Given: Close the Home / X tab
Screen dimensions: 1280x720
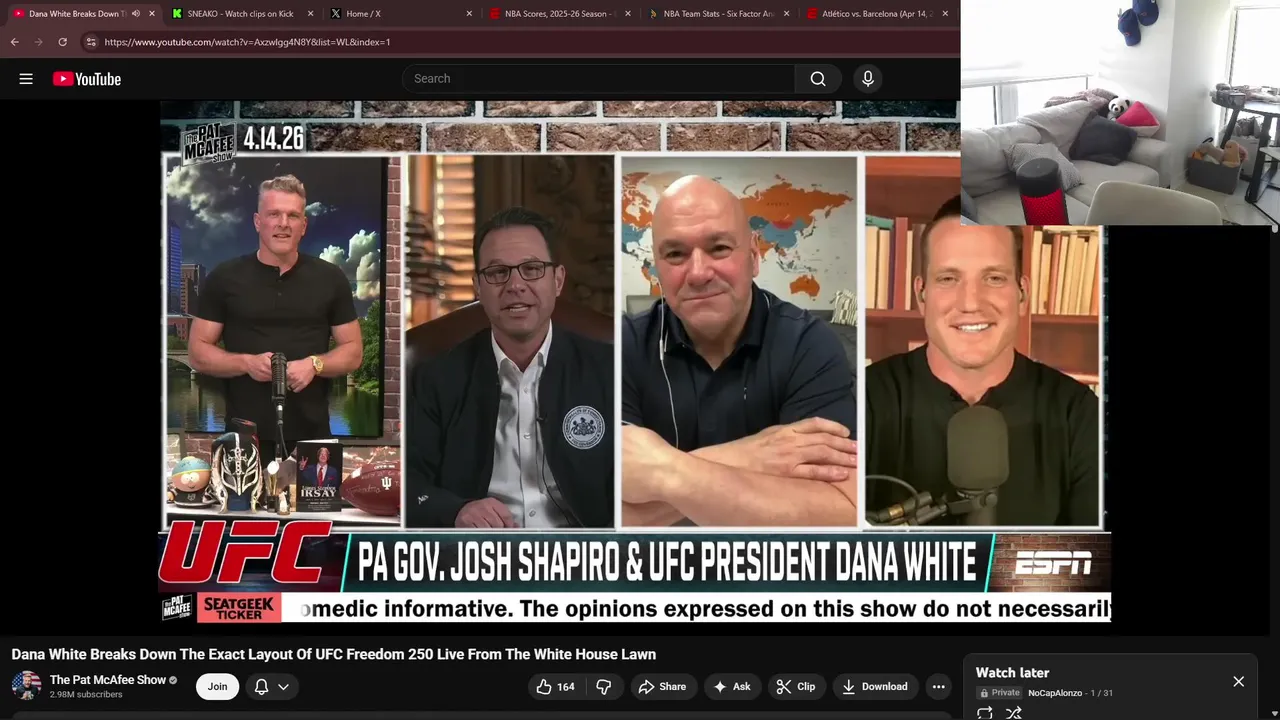Looking at the screenshot, I should [469, 14].
